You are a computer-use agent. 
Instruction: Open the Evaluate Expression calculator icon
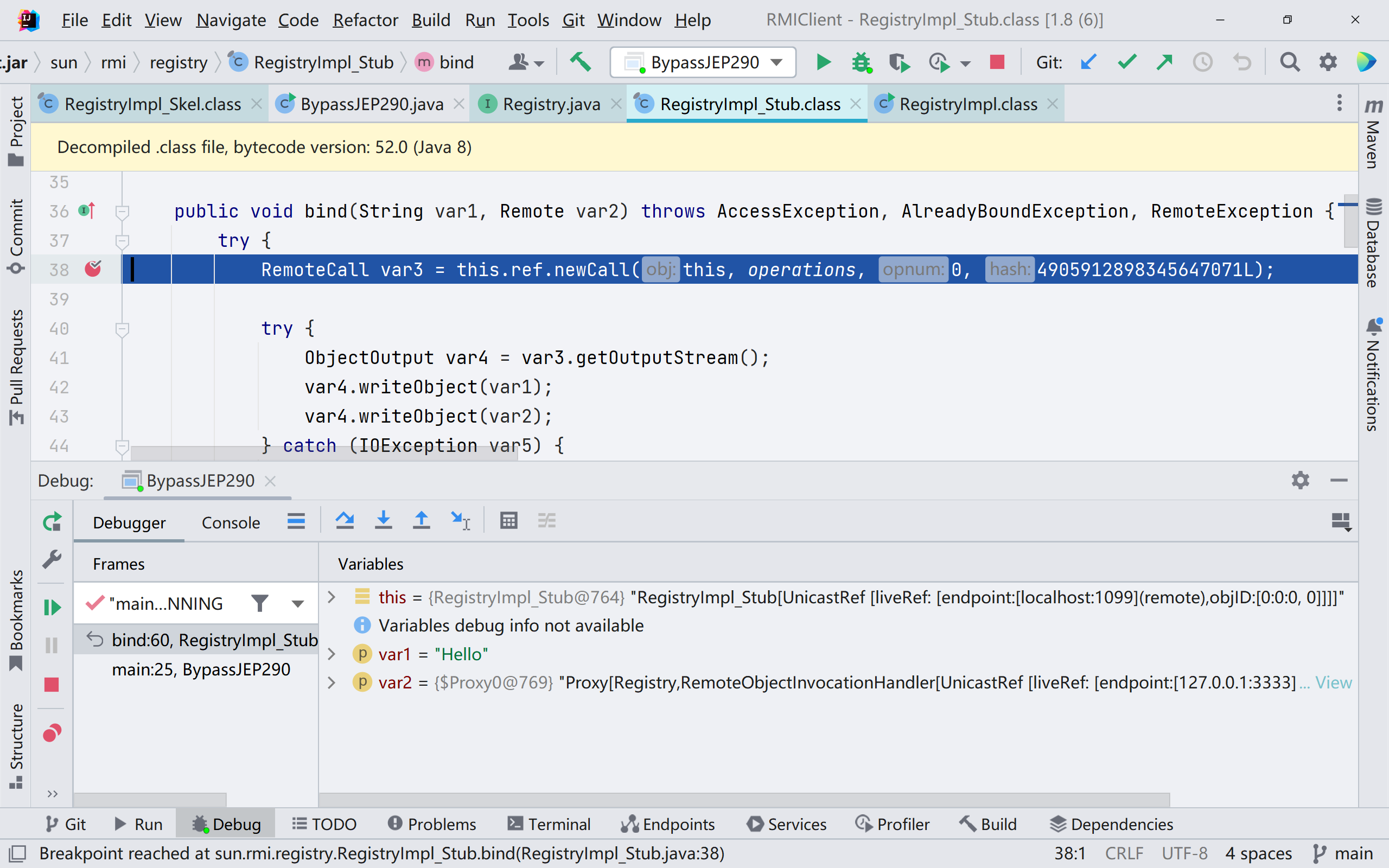508,521
